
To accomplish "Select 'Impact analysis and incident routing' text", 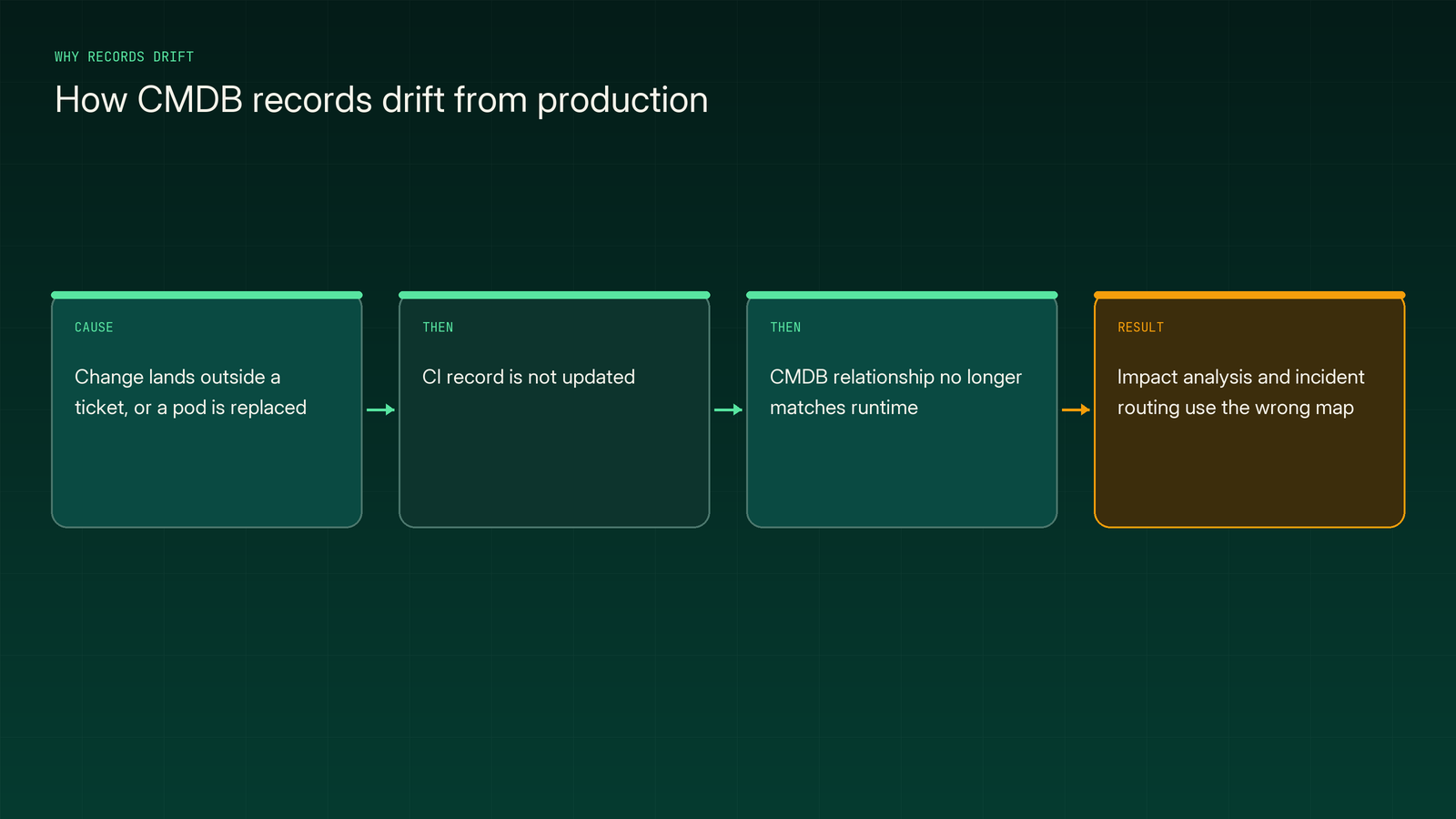I will (x=1240, y=392).
